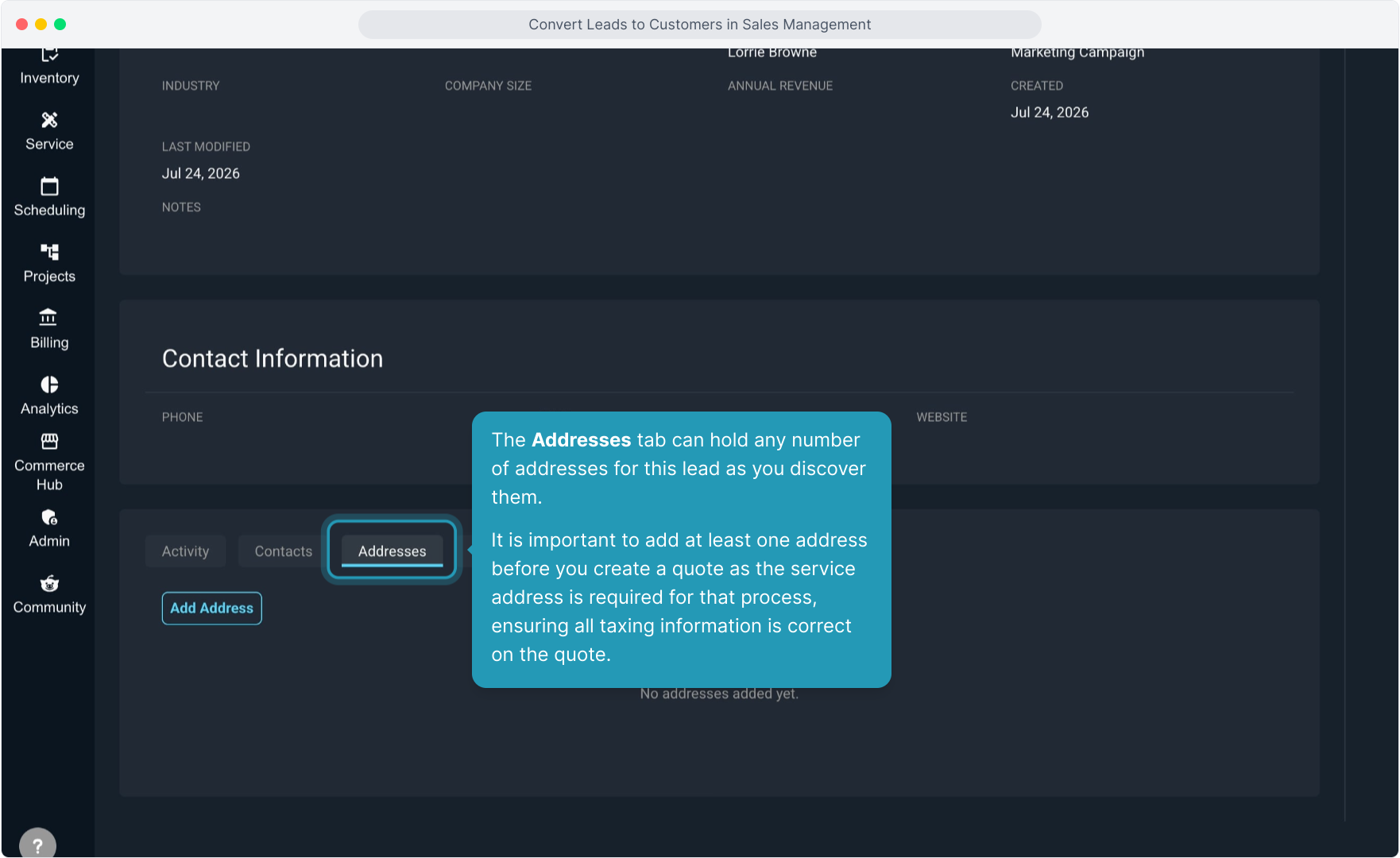Image resolution: width=1400 pixels, height=858 pixels.
Task: Minimize the window with yellow button
Action: [41, 25]
